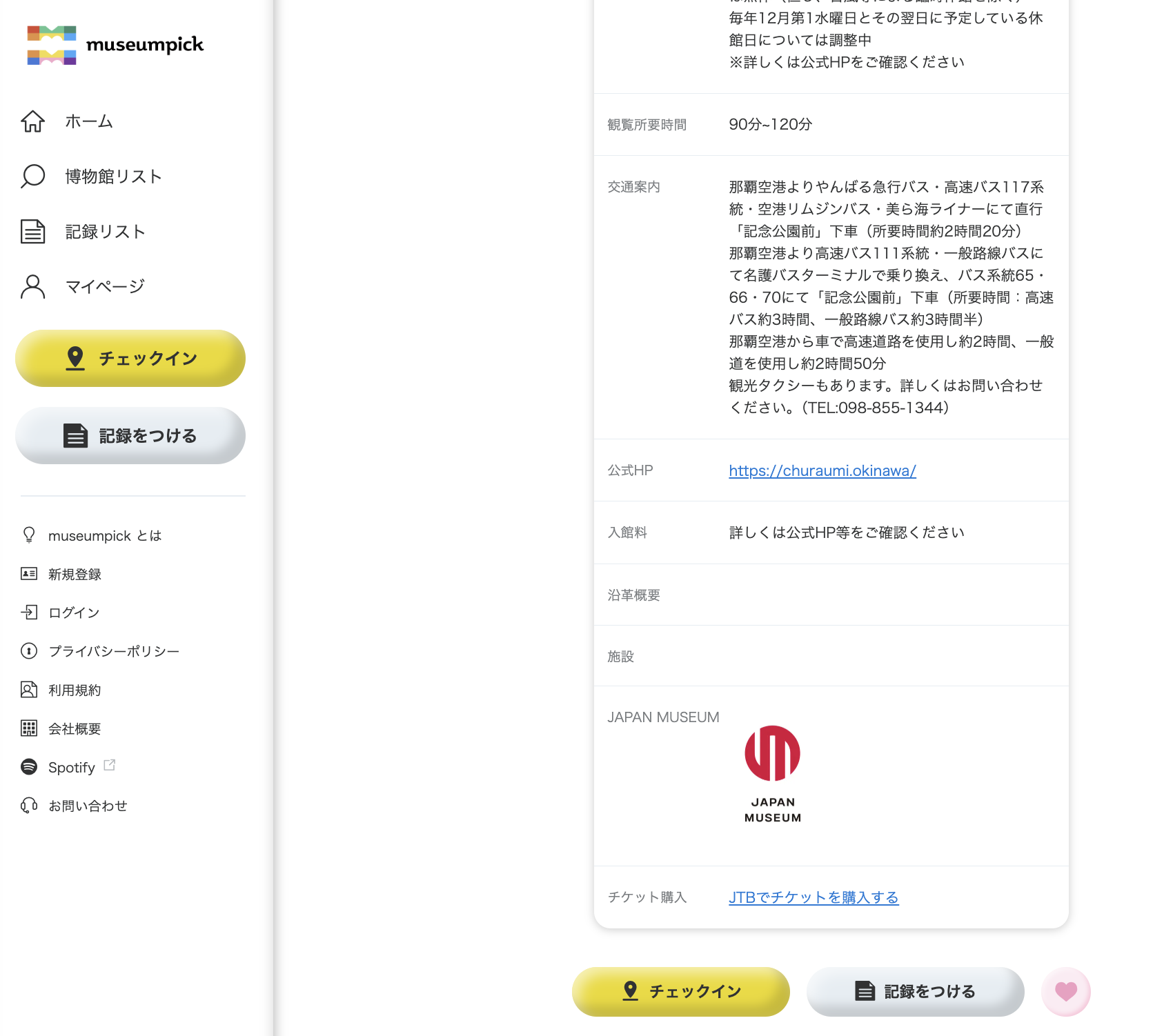
Task: Open the ログイン link
Action: 74,612
